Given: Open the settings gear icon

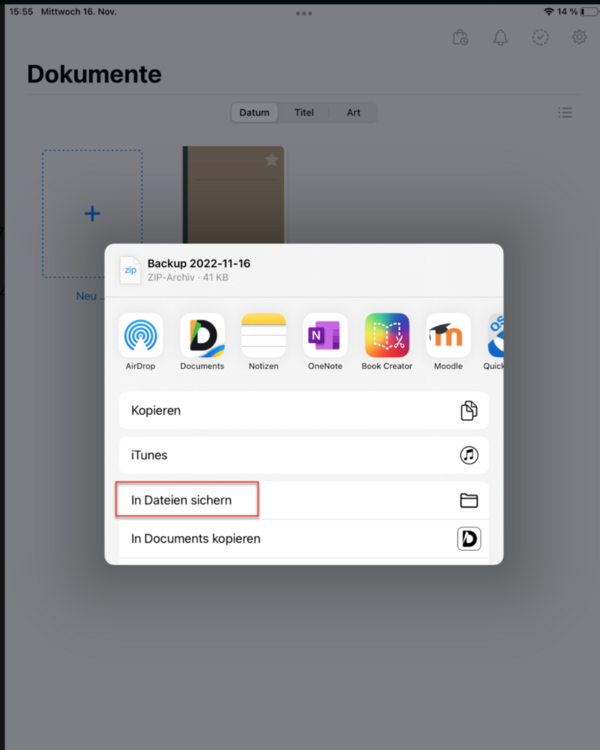Looking at the screenshot, I should click(x=579, y=37).
